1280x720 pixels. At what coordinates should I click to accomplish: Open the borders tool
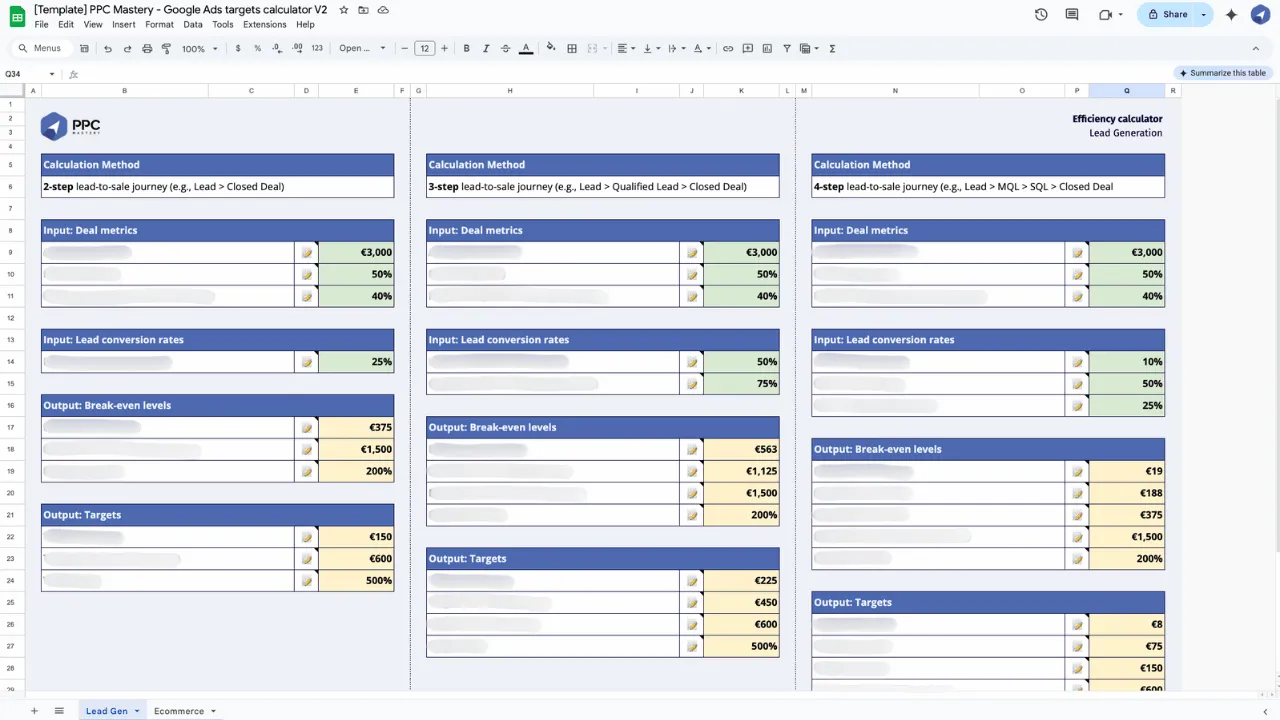[572, 48]
